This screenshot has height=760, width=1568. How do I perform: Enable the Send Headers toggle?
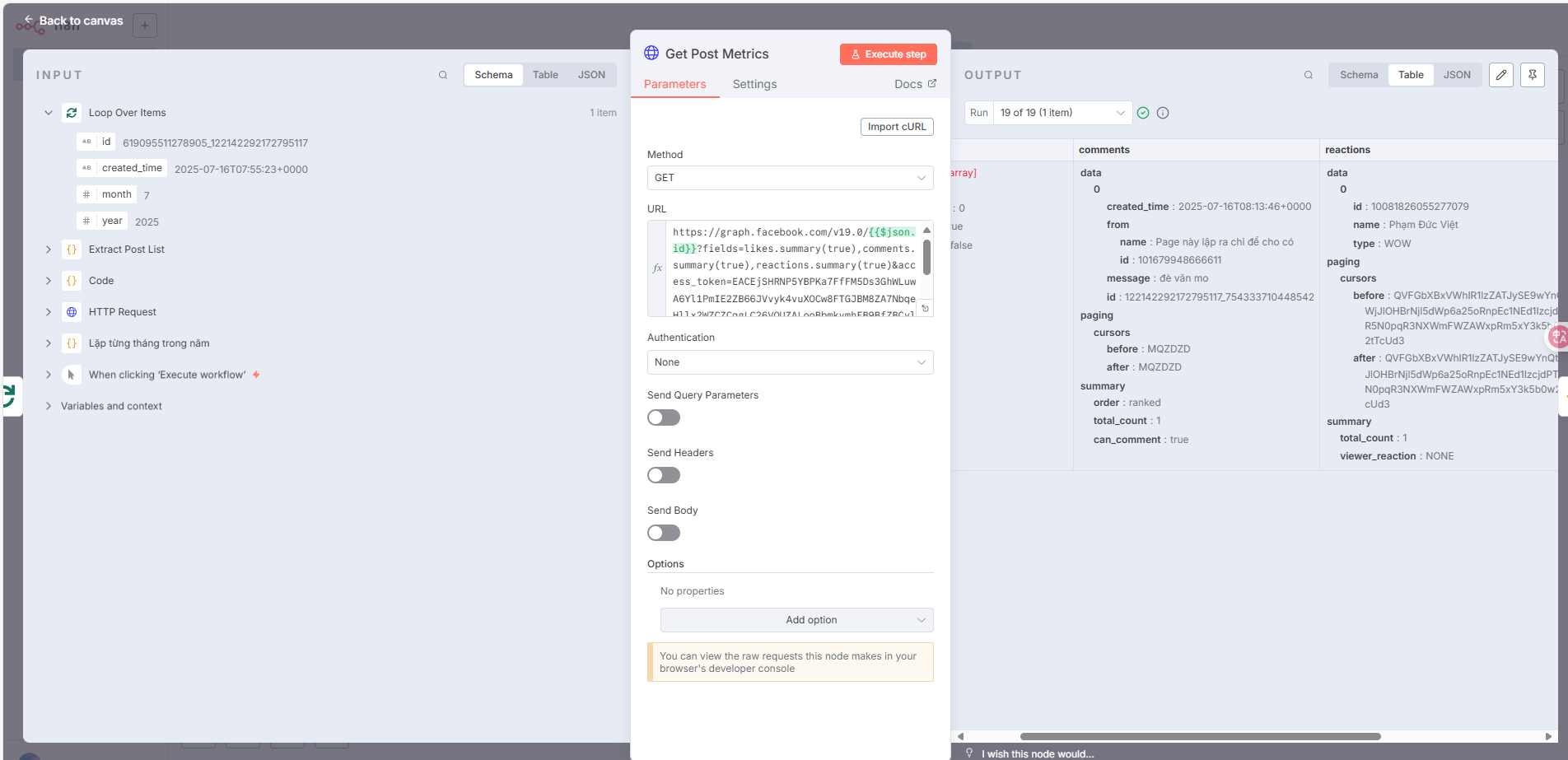click(x=664, y=475)
